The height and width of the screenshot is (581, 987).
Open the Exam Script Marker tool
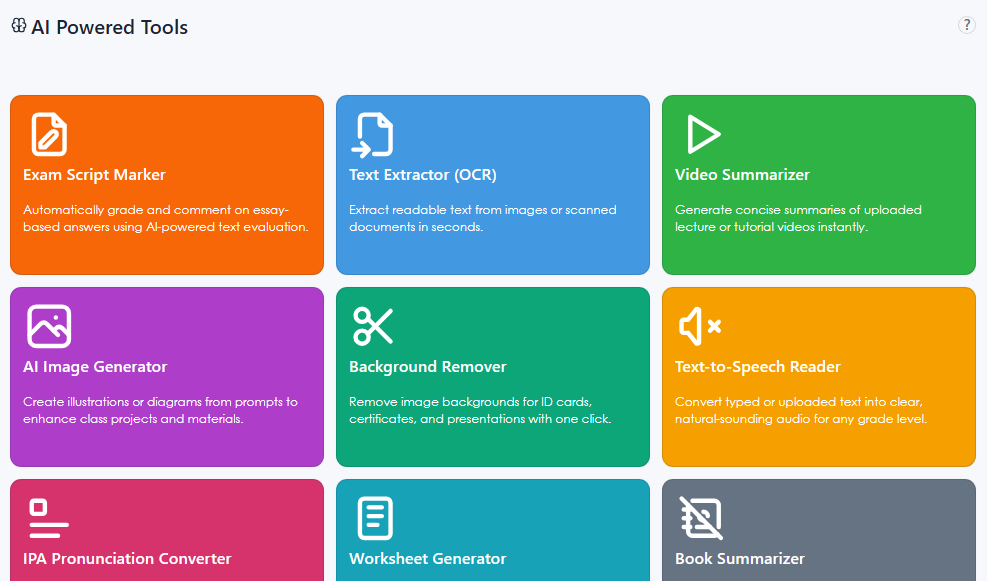point(166,185)
